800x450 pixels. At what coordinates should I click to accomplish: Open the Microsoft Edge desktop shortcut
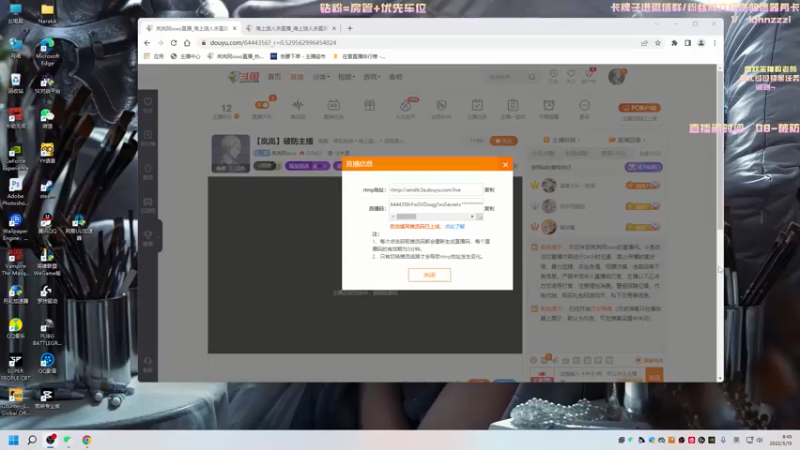click(47, 52)
